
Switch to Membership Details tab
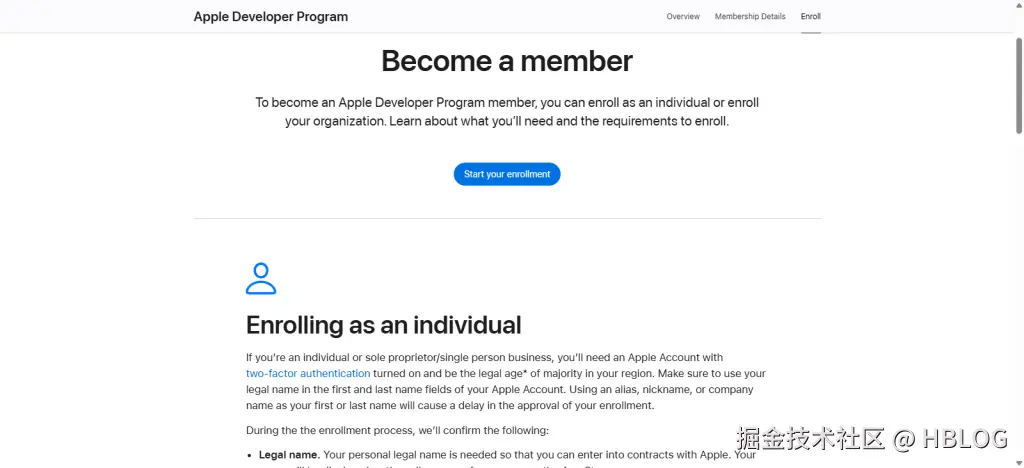coord(750,17)
